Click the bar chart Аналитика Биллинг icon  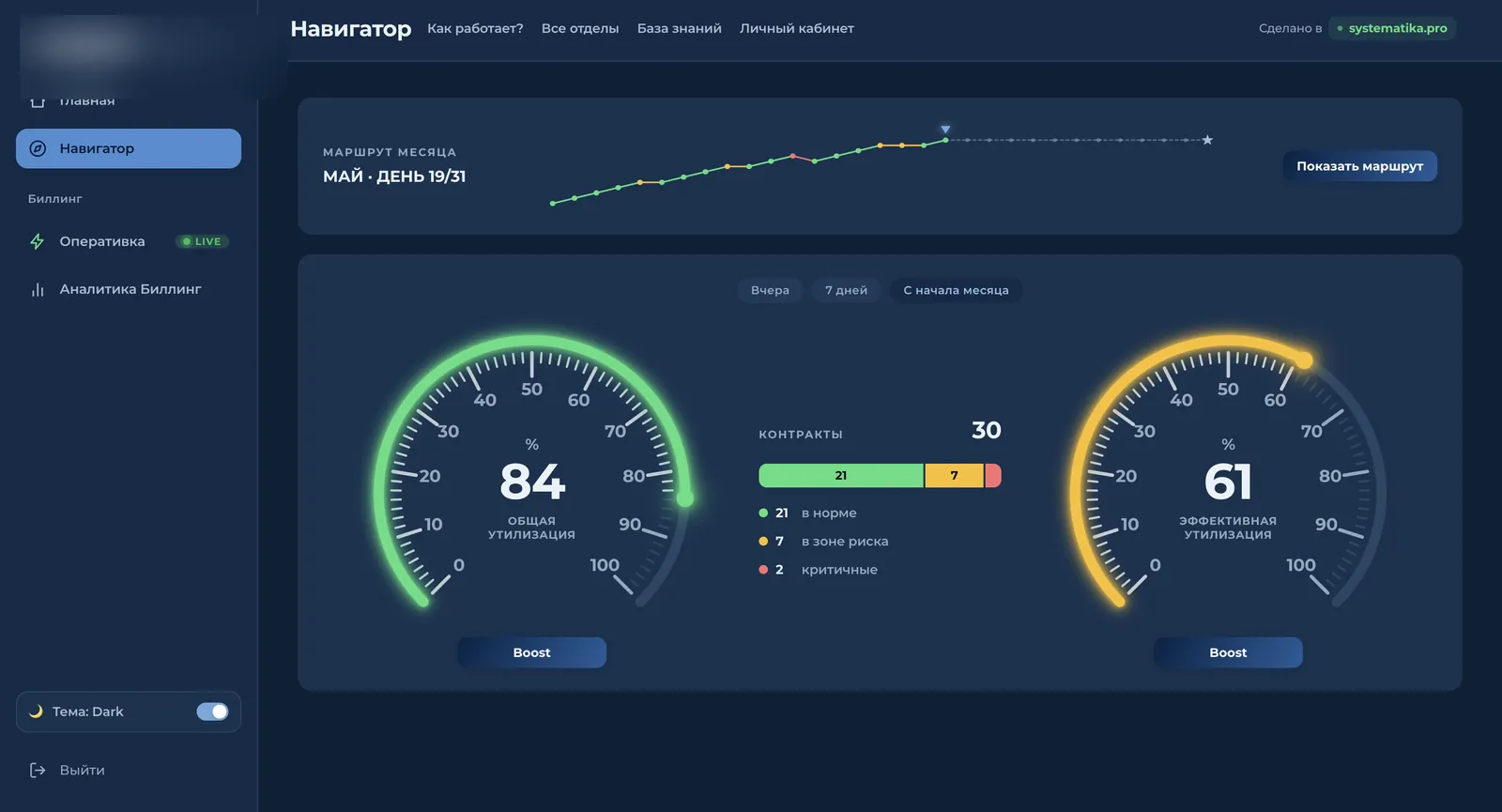click(x=38, y=289)
